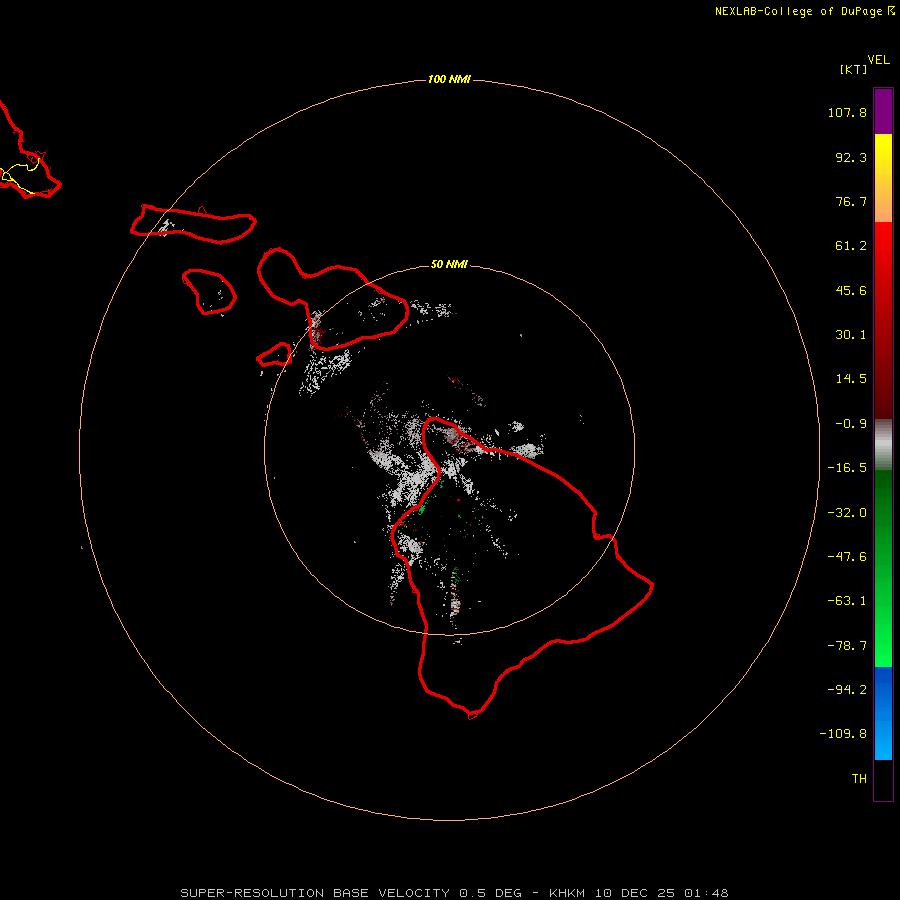Screen dimensions: 900x900
Task: Click the -63.1 velocity scale value
Action: coord(847,601)
